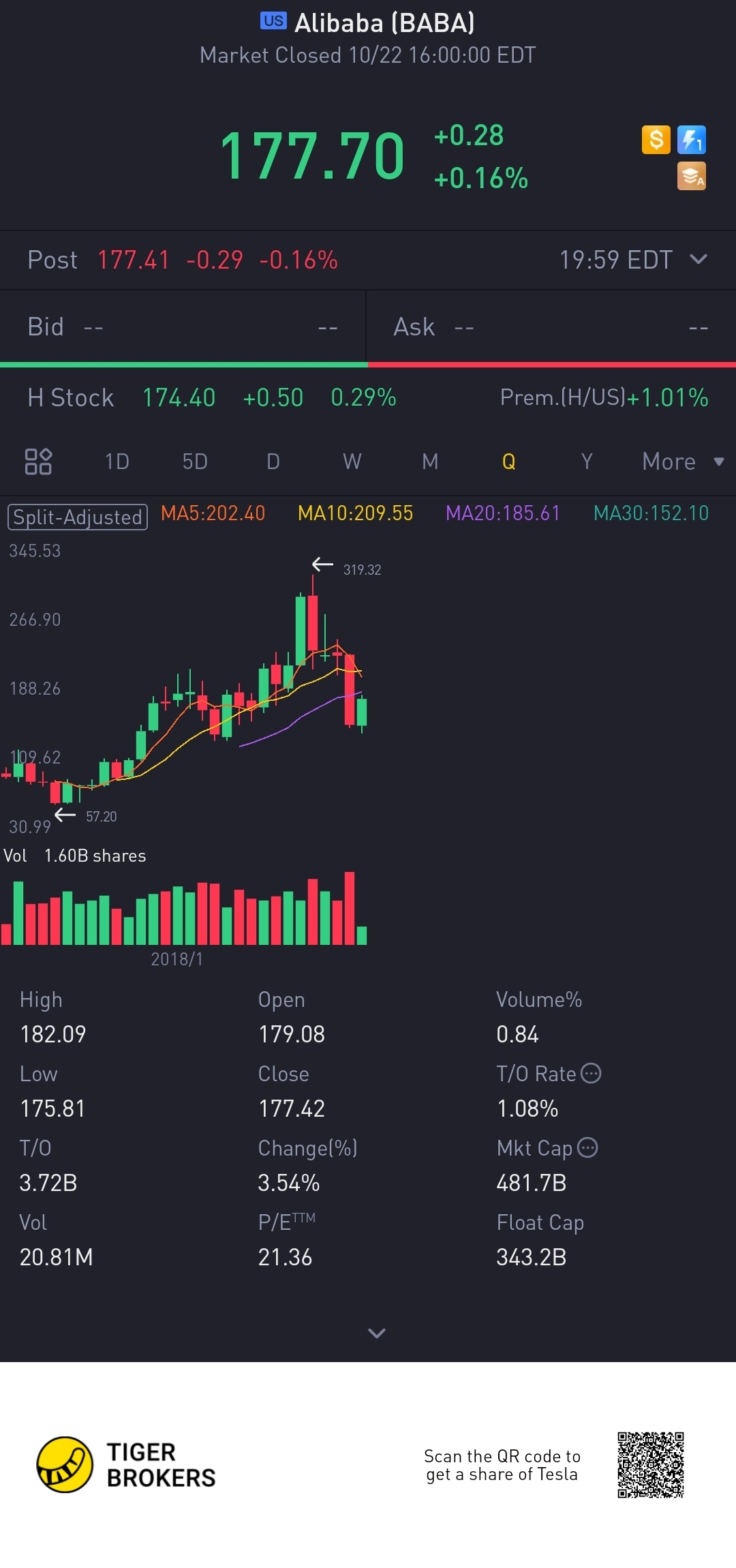
Task: Tap the 57.20 low marker label
Action: [102, 816]
